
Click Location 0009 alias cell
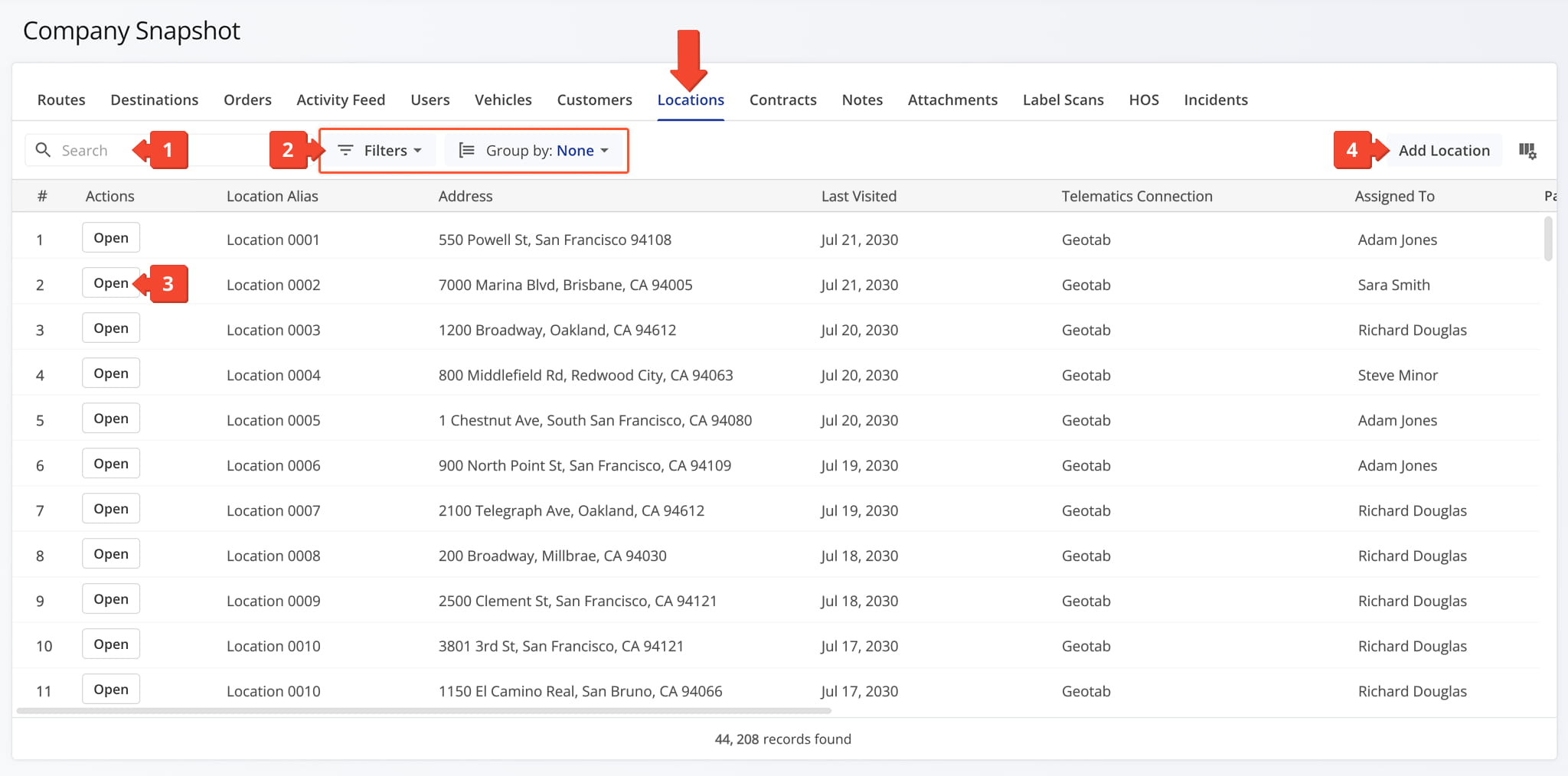pos(273,601)
